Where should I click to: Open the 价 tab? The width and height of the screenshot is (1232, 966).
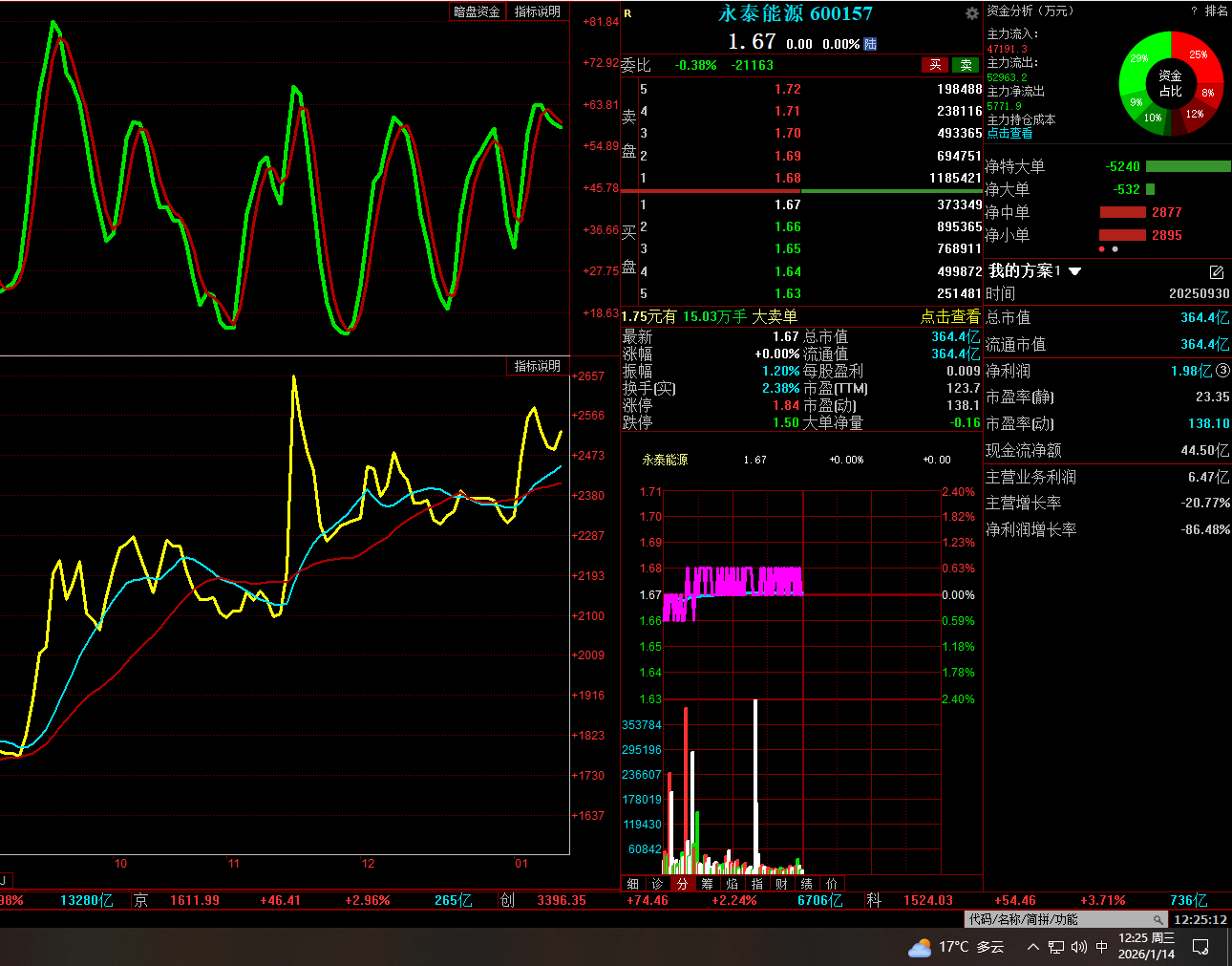[831, 884]
